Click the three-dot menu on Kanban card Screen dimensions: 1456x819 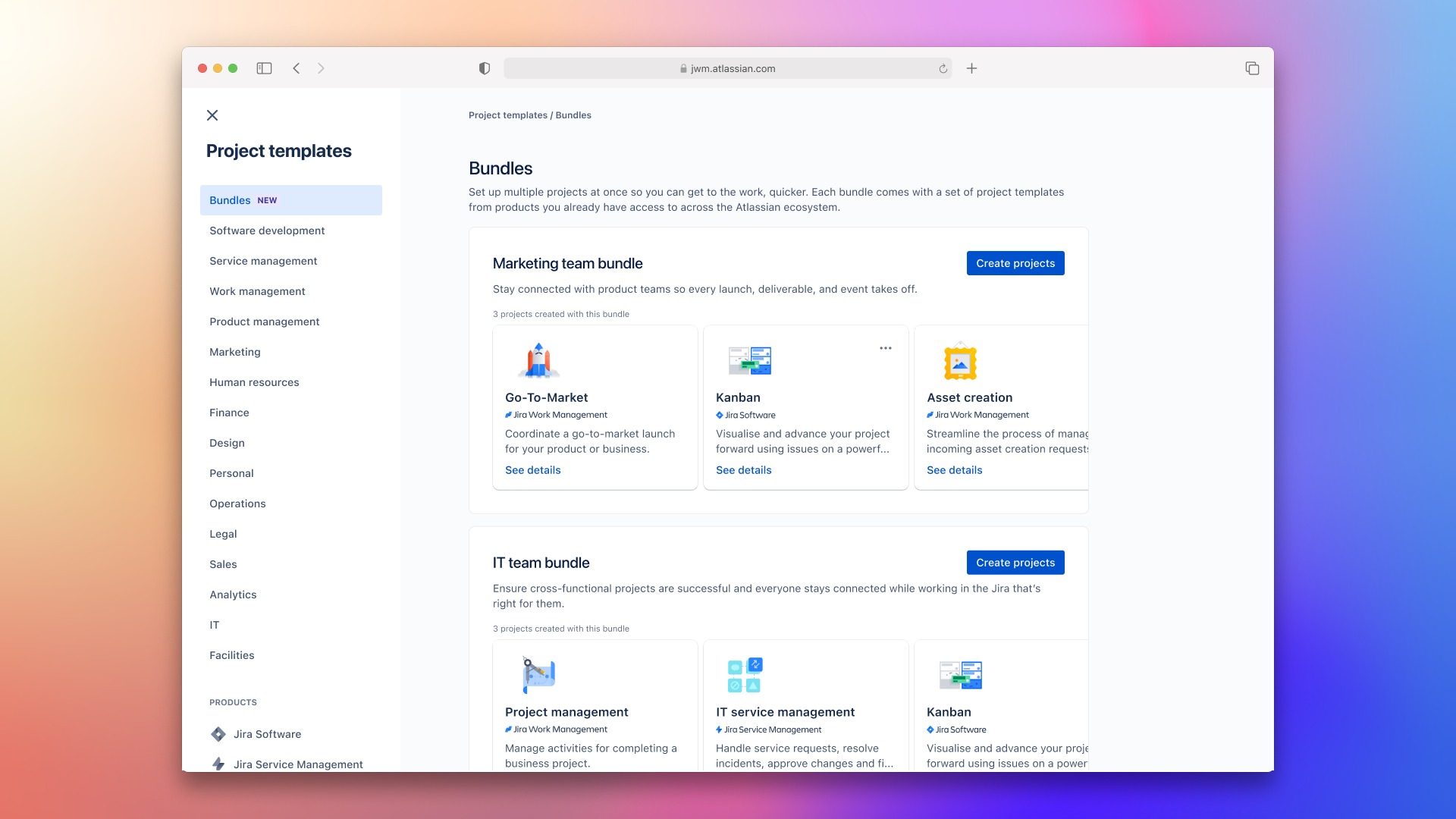coord(884,348)
